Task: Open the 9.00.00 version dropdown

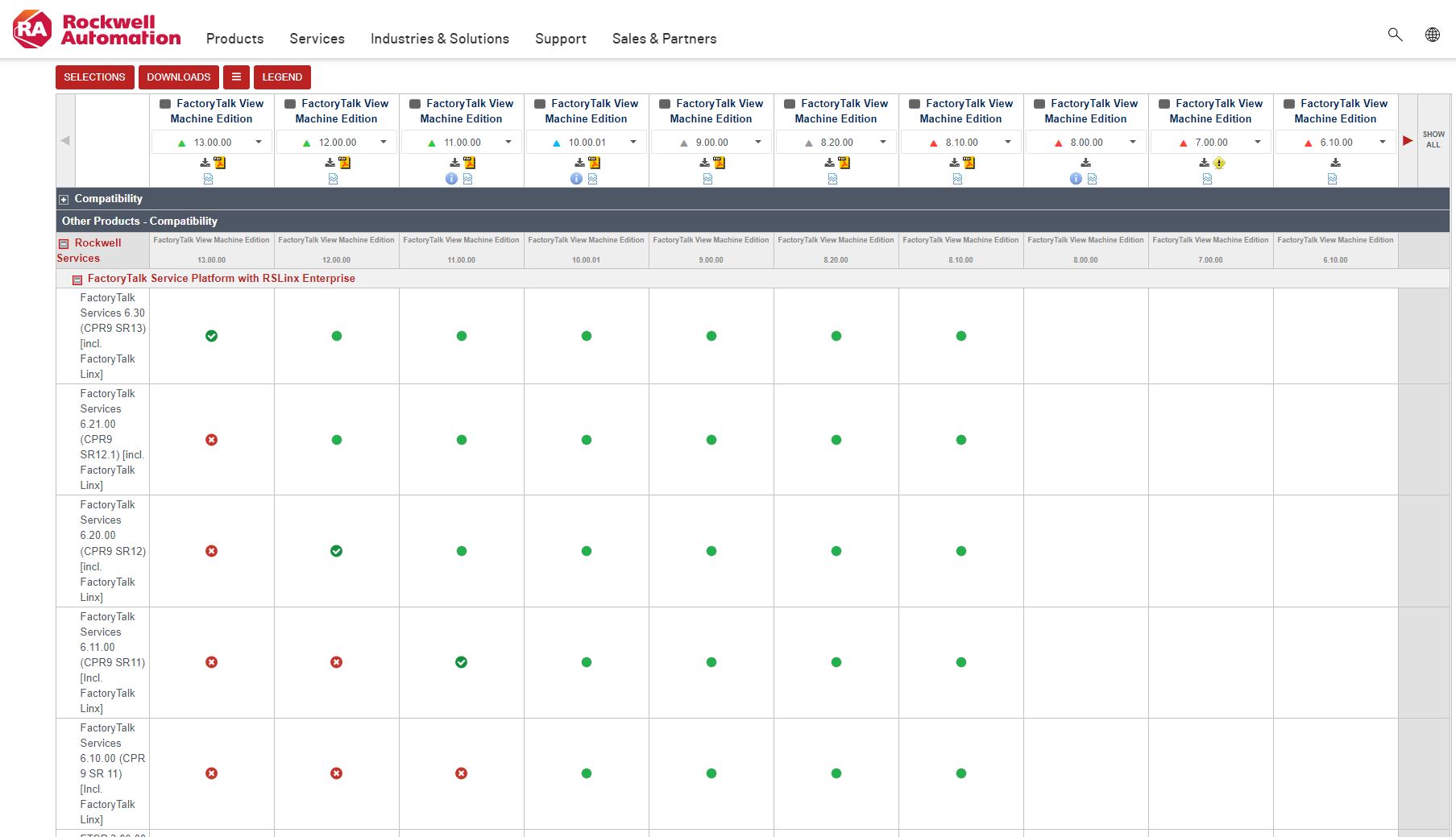Action: click(x=711, y=143)
